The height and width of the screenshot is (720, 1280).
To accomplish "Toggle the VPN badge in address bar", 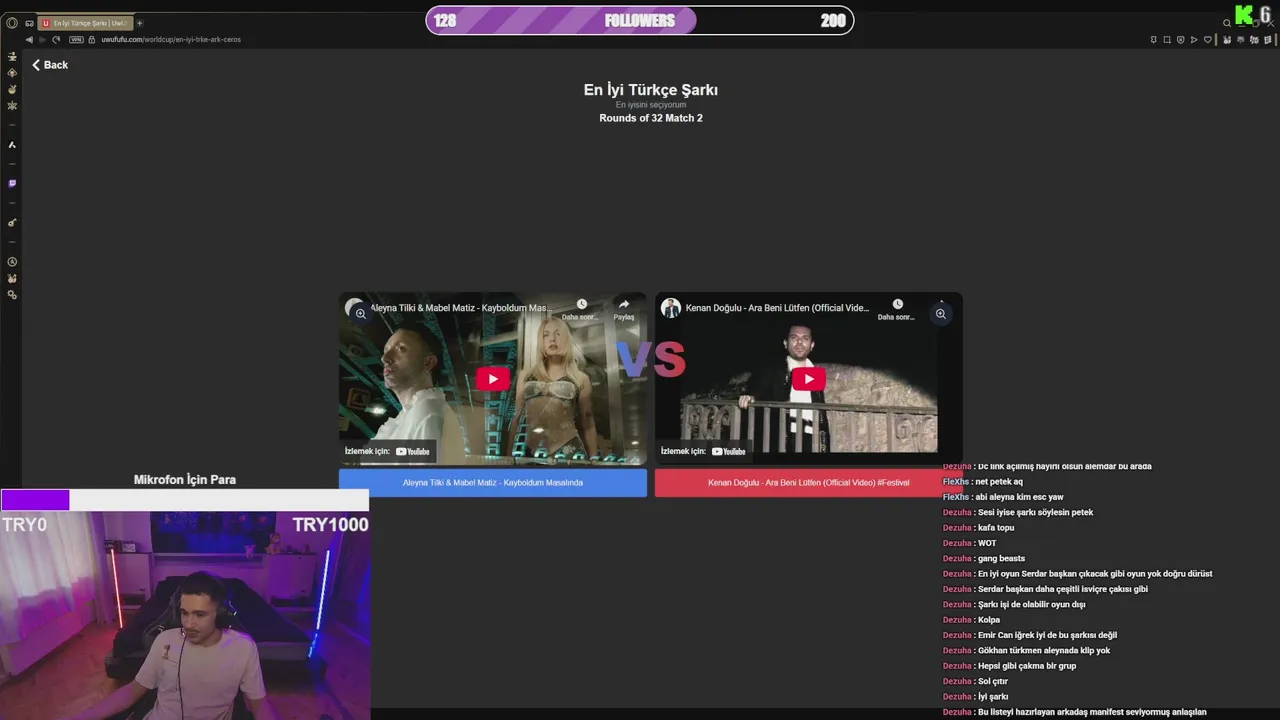I will coord(76,40).
